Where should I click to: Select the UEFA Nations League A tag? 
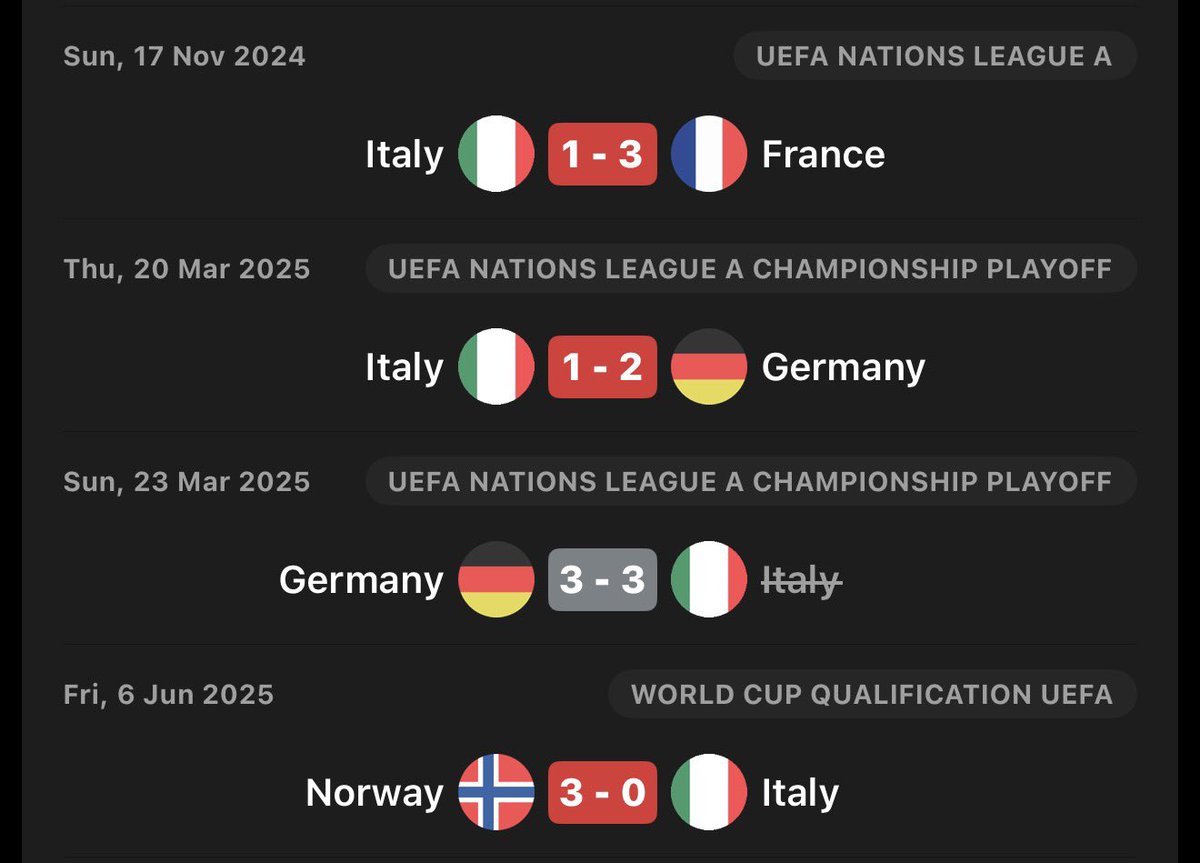pos(935,56)
